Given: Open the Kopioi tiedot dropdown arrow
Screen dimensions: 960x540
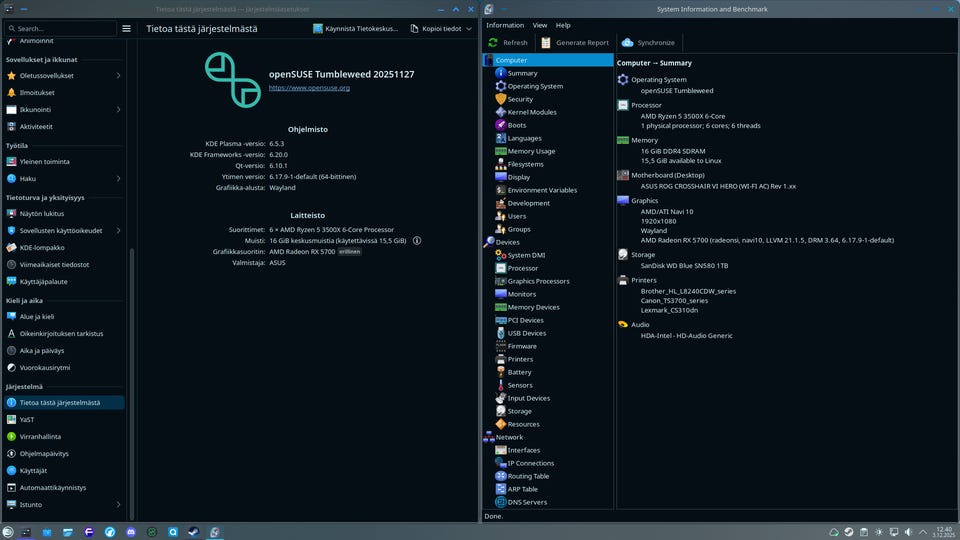Looking at the screenshot, I should point(469,29).
